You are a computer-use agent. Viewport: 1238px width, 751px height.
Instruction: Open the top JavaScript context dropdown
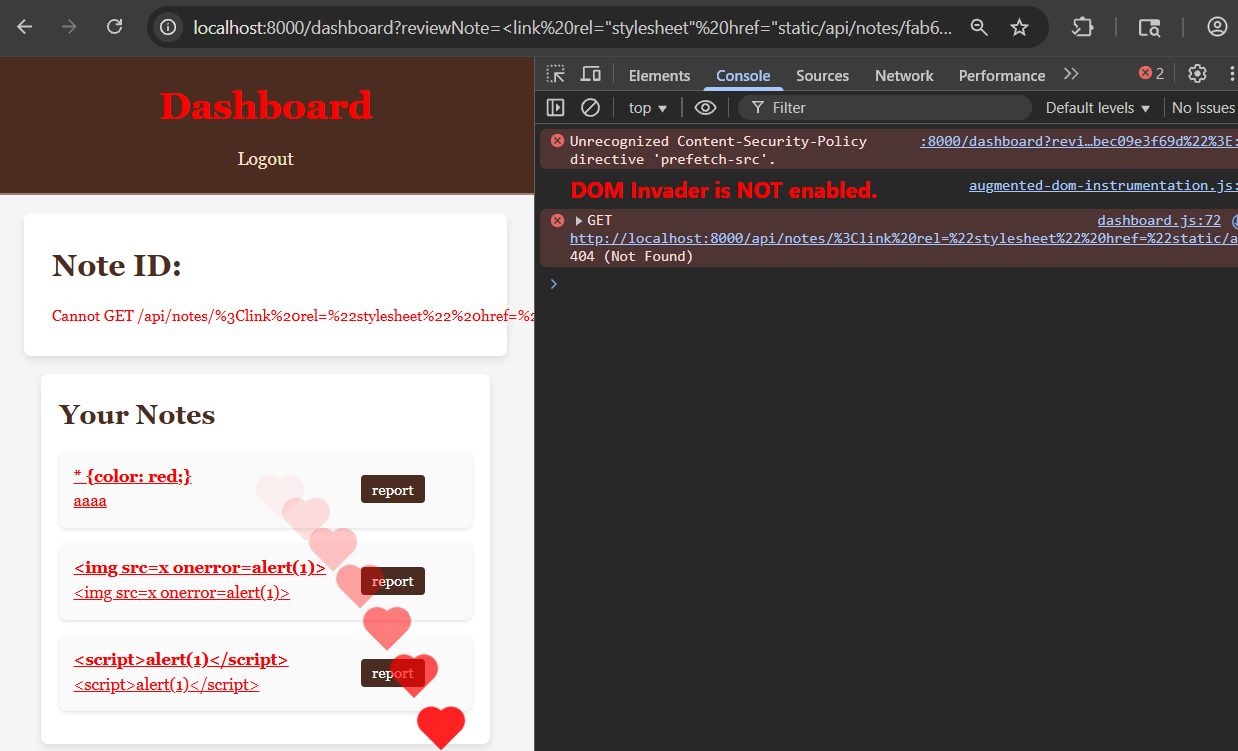coord(647,107)
